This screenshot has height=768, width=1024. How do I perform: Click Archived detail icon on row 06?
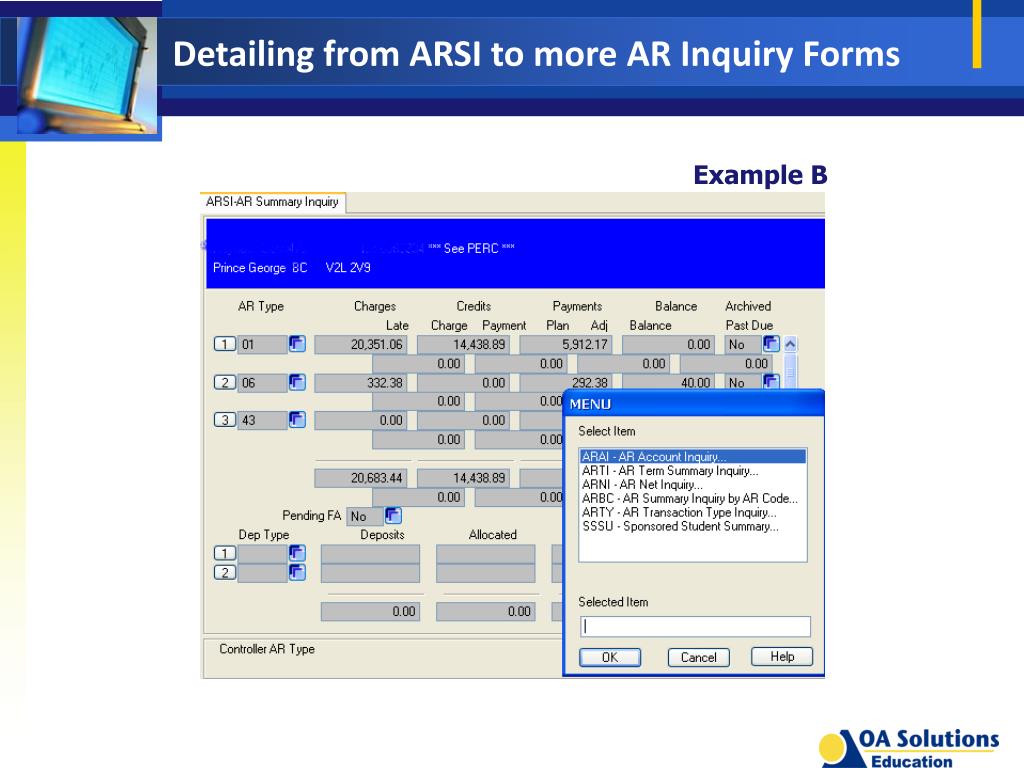[771, 381]
